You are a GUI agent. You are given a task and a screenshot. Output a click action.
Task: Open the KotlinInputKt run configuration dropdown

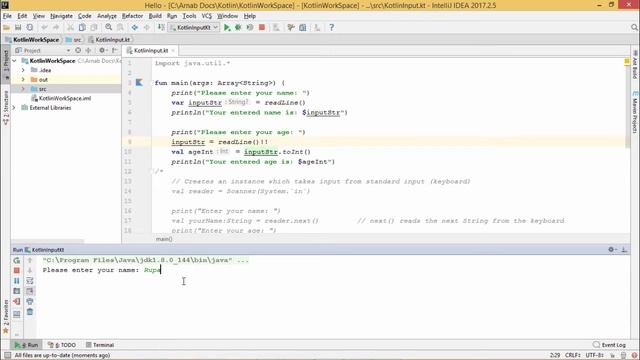[x=194, y=27]
